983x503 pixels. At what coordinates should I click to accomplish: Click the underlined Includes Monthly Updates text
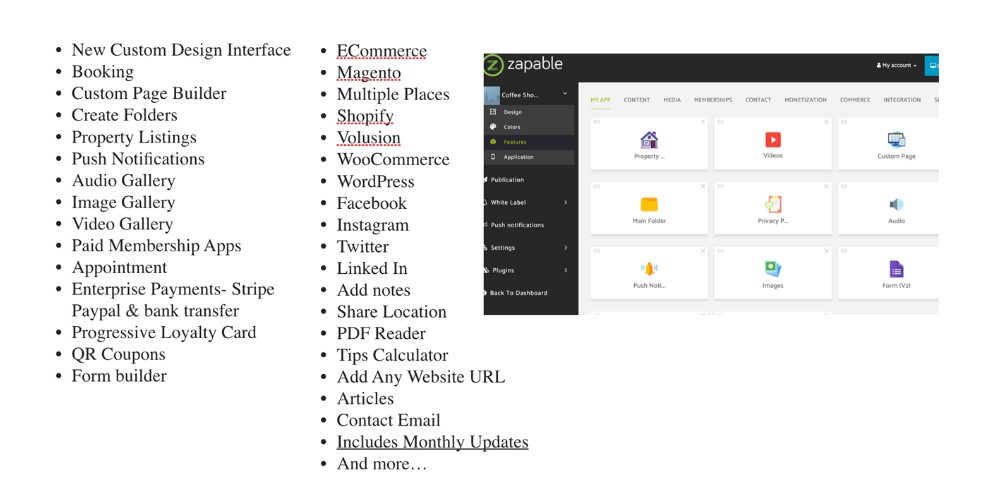click(x=433, y=442)
